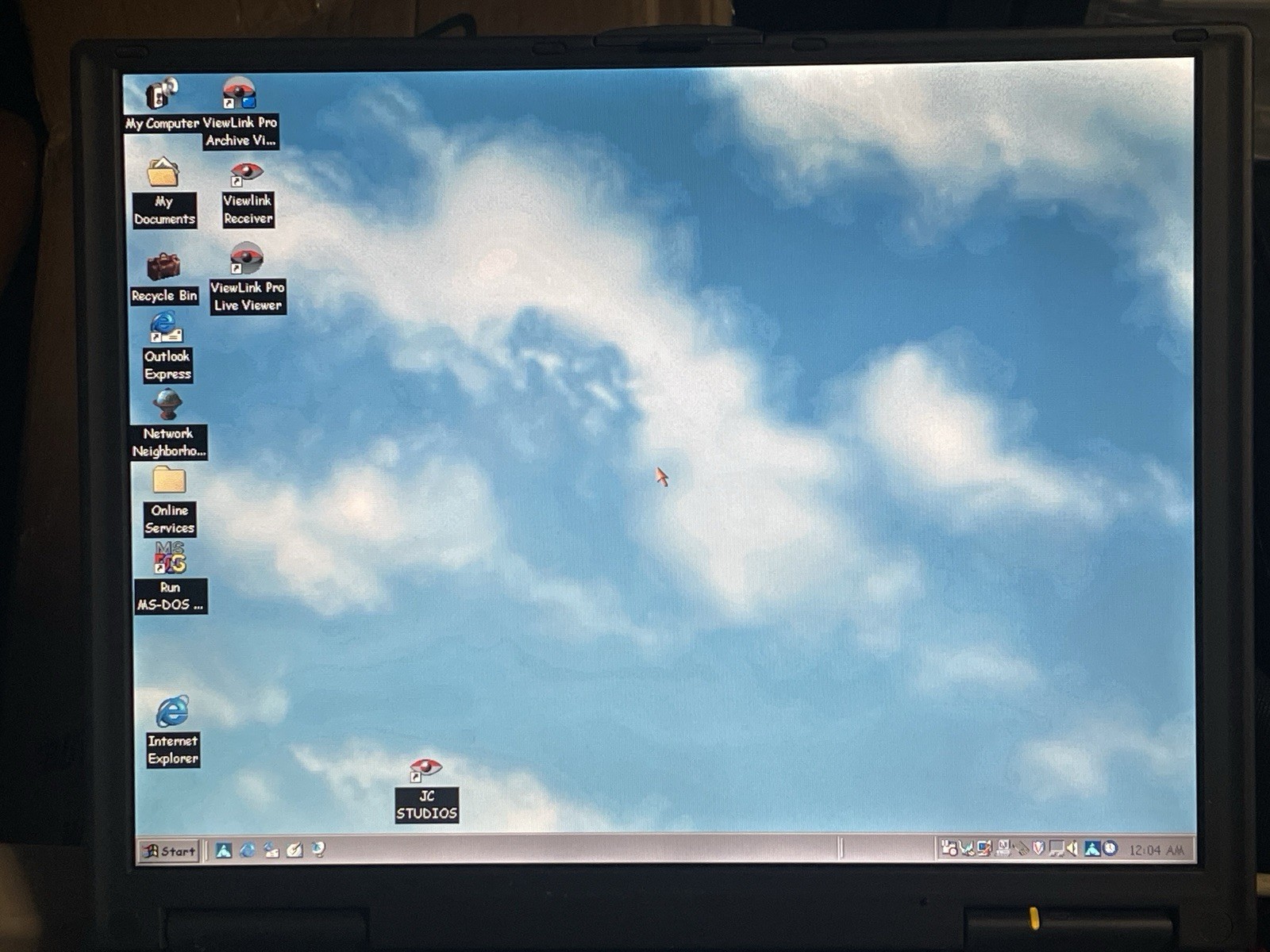The width and height of the screenshot is (1270, 952).
Task: Click the computer network tray icon
Action: pyautogui.click(x=1004, y=848)
